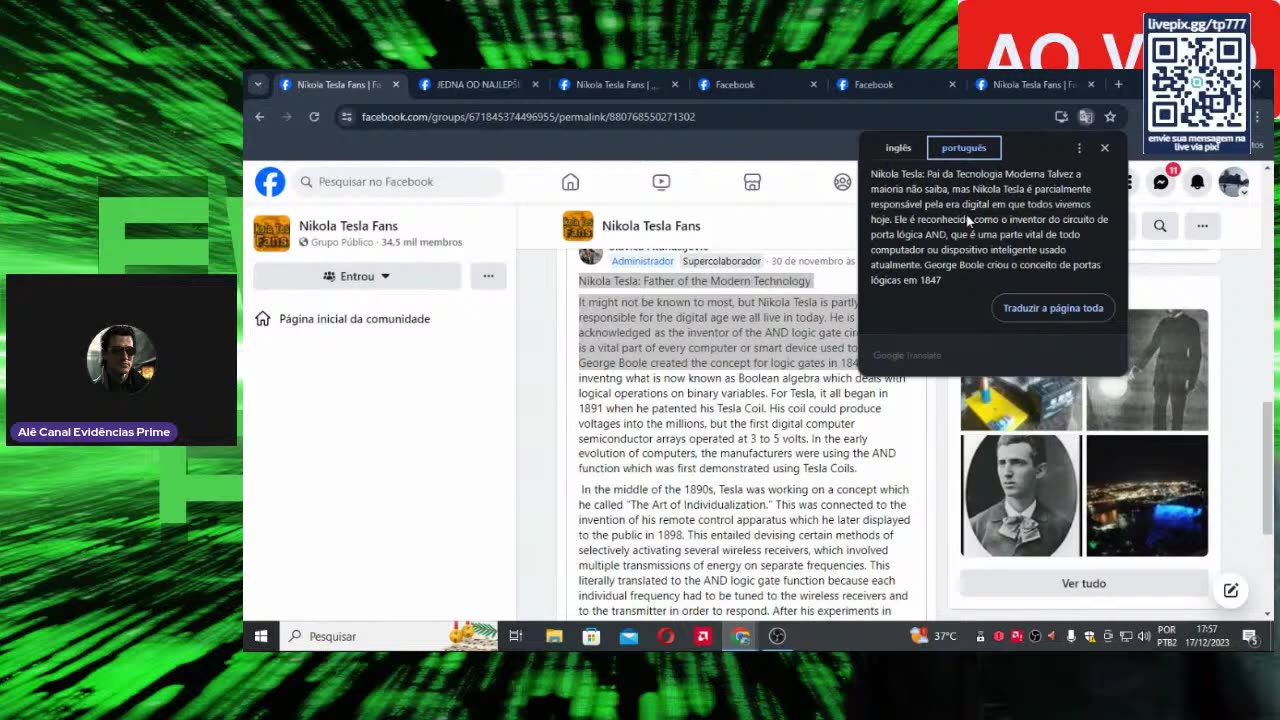Click the Windows taskbar Pesquisar search box
The width and height of the screenshot is (1280, 720).
point(389,636)
